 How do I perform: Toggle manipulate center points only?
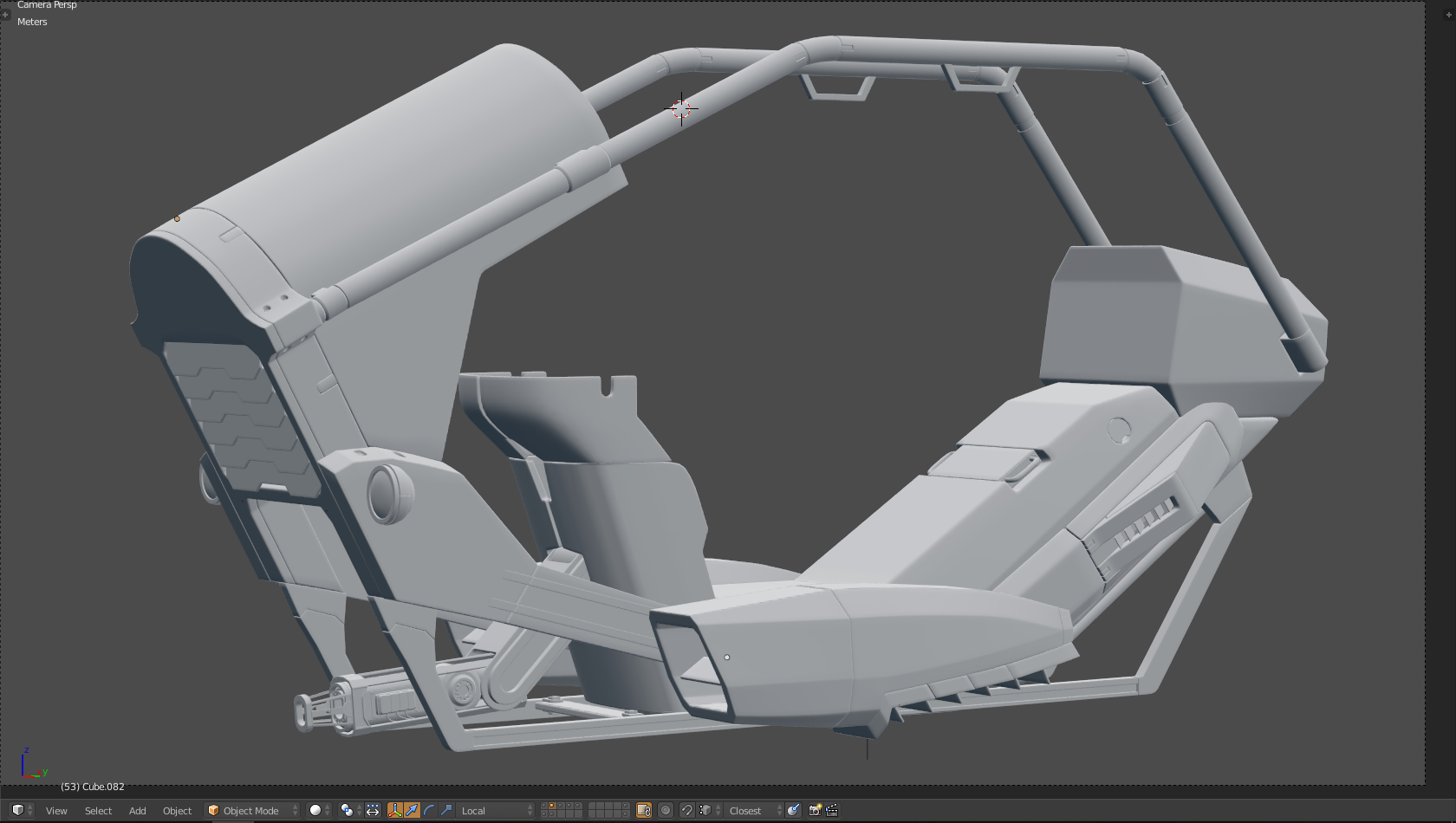373,811
